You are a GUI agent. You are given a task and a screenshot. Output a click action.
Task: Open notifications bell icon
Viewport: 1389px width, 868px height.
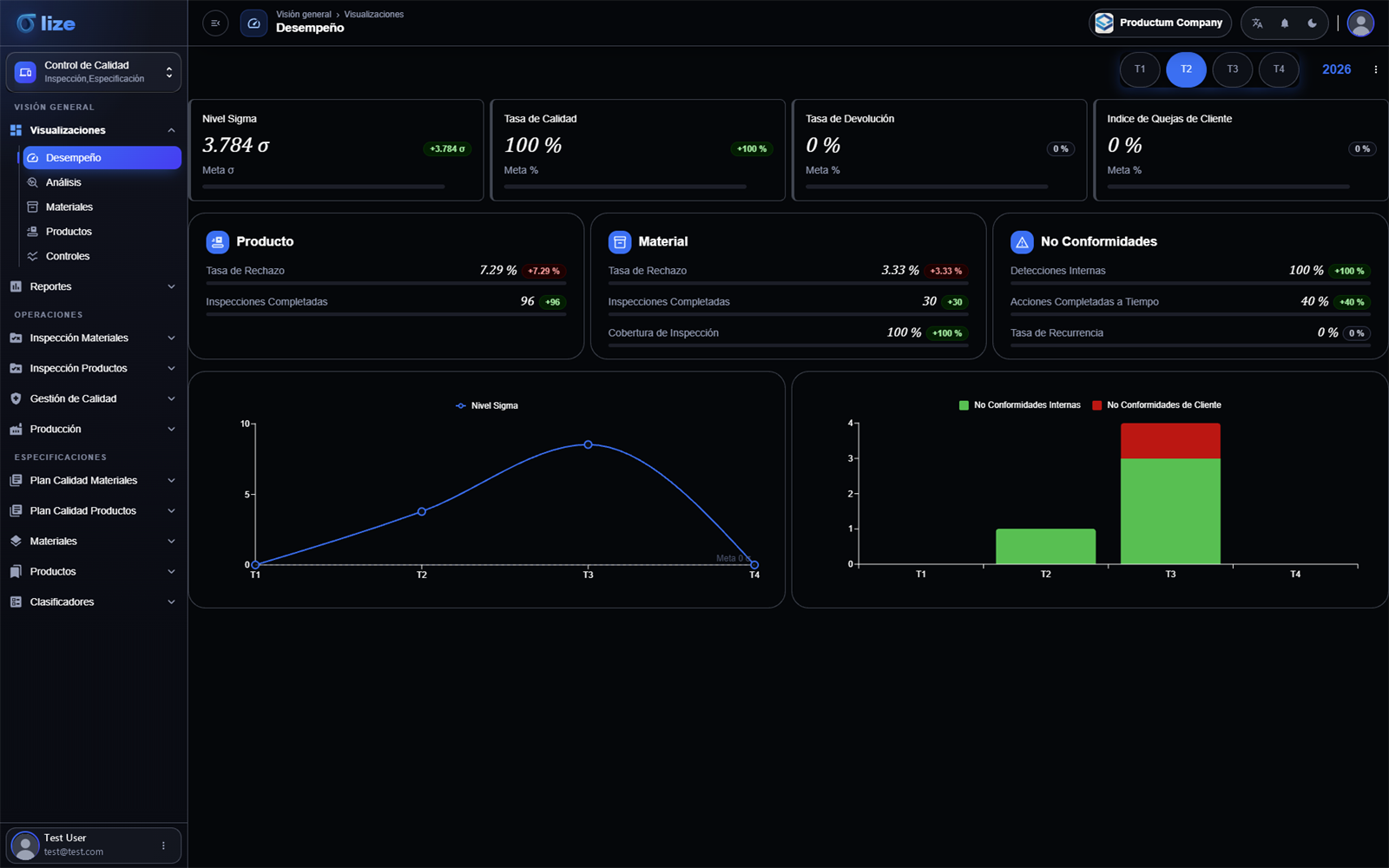coord(1285,23)
